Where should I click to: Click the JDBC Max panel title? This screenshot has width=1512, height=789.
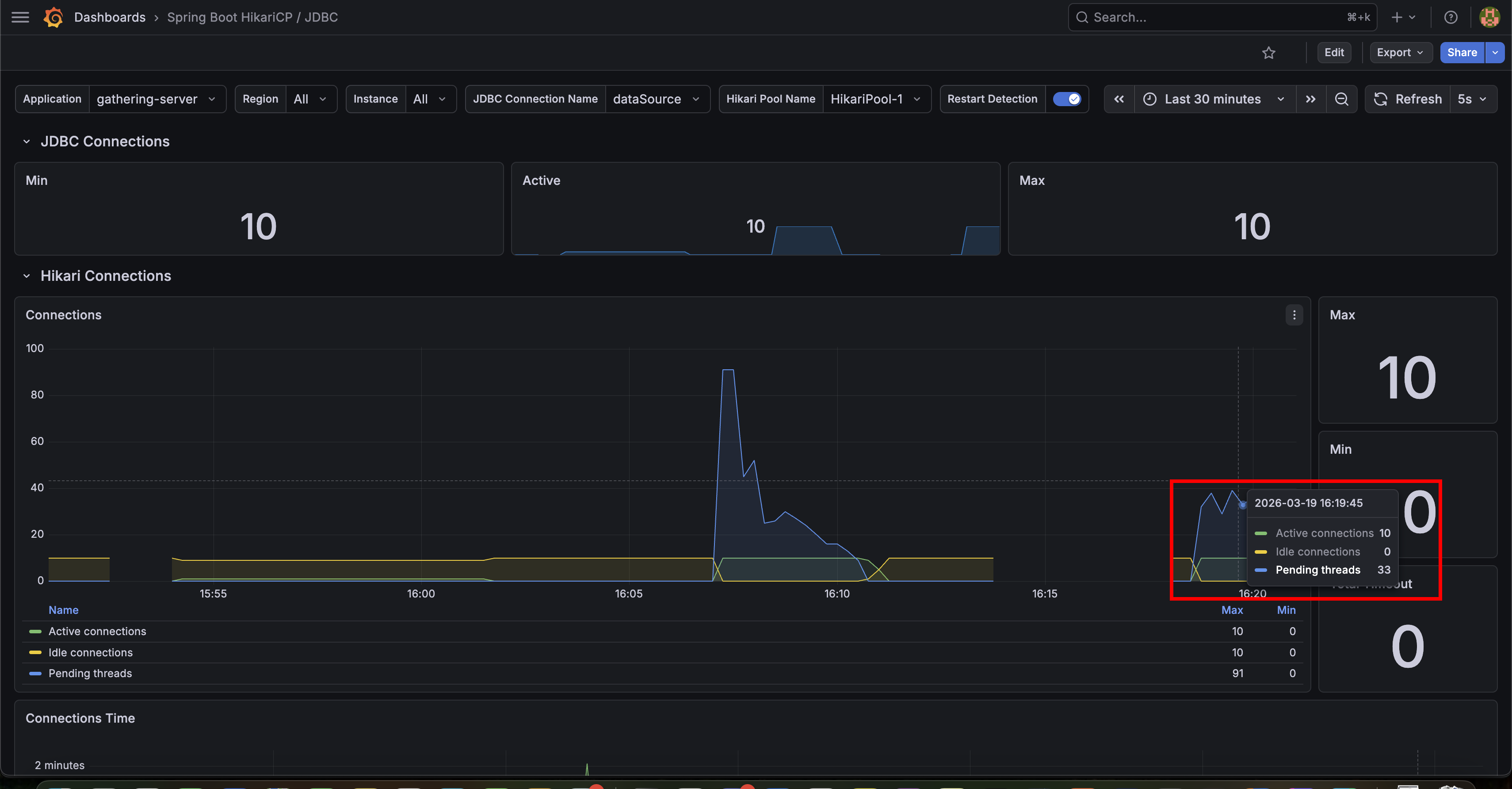[1032, 180]
